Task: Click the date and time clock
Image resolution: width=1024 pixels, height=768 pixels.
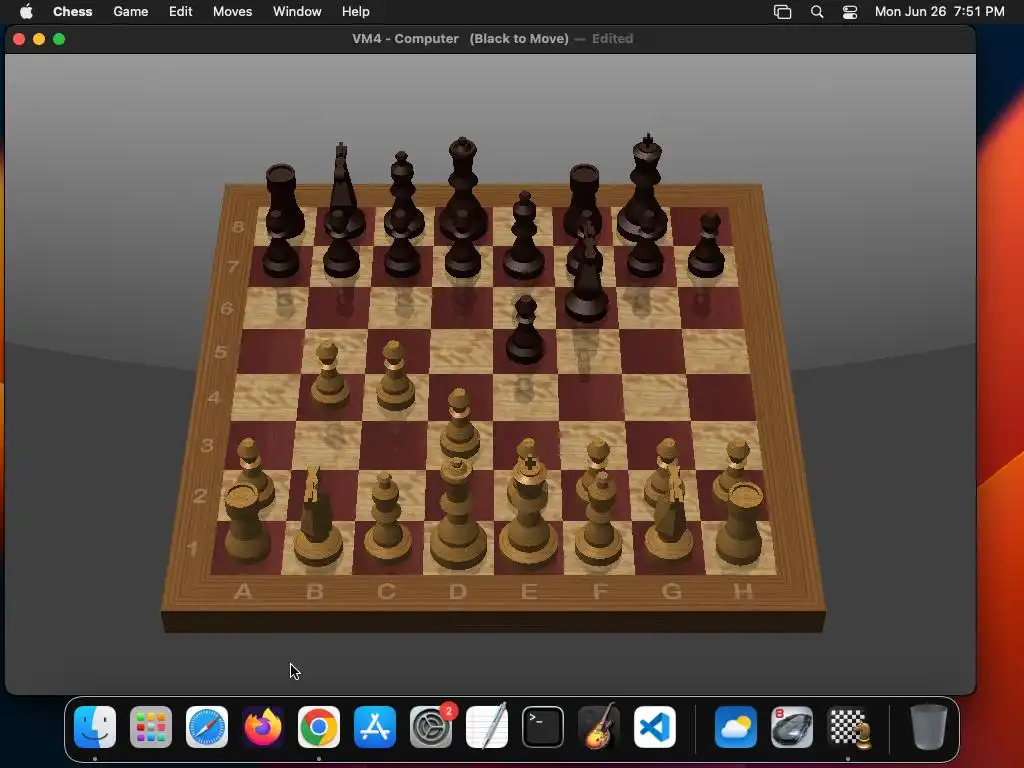Action: pos(939,12)
